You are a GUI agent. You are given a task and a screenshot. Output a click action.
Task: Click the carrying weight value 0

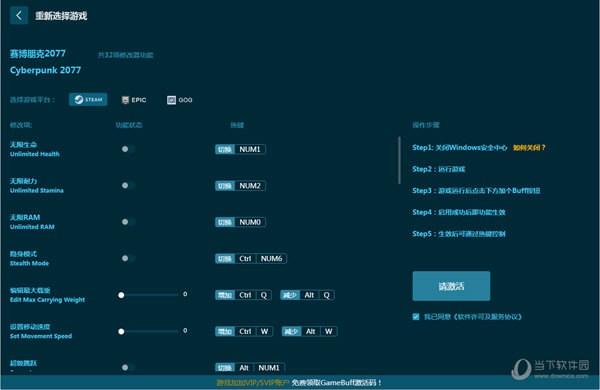click(185, 294)
